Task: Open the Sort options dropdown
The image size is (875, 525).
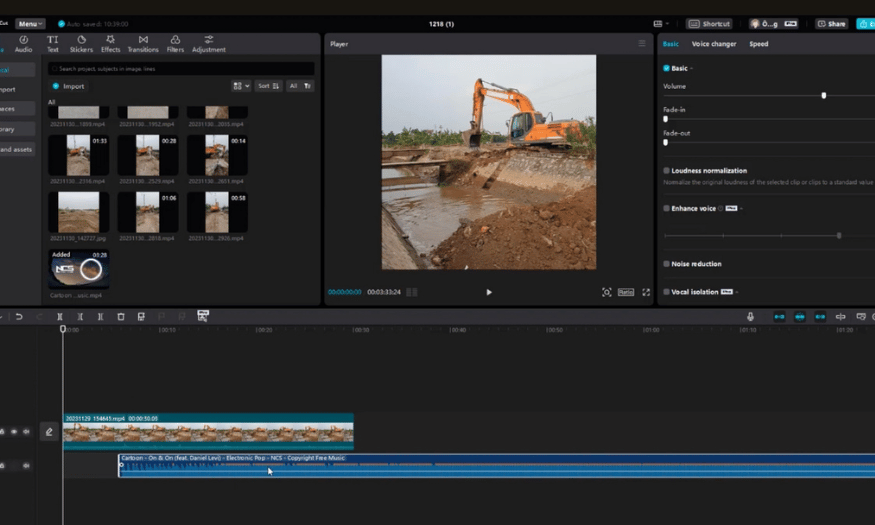Action: pyautogui.click(x=268, y=86)
